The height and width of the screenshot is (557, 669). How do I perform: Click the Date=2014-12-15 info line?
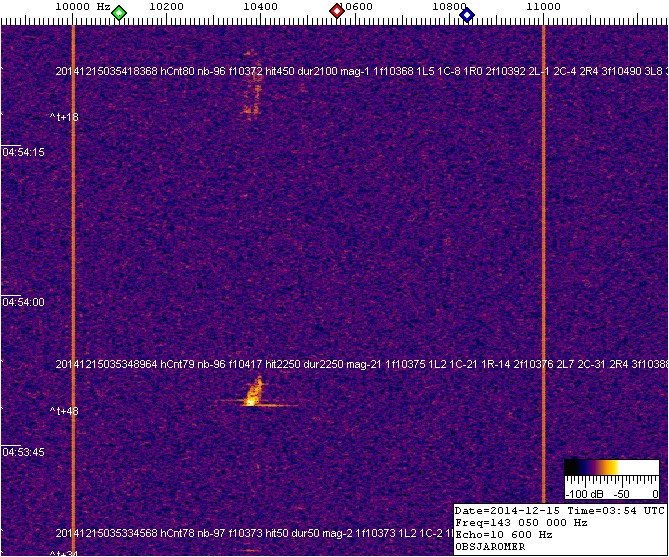(518, 510)
